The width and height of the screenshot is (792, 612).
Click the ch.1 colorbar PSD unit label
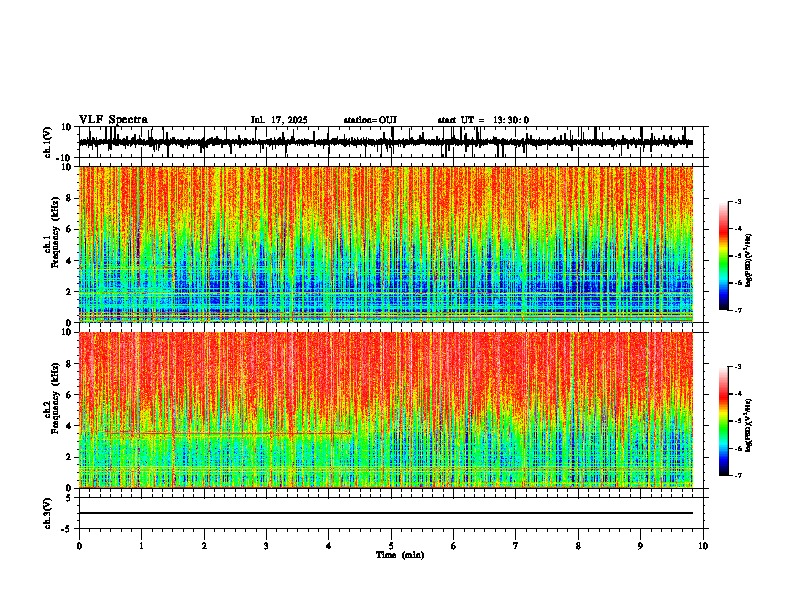tap(749, 260)
